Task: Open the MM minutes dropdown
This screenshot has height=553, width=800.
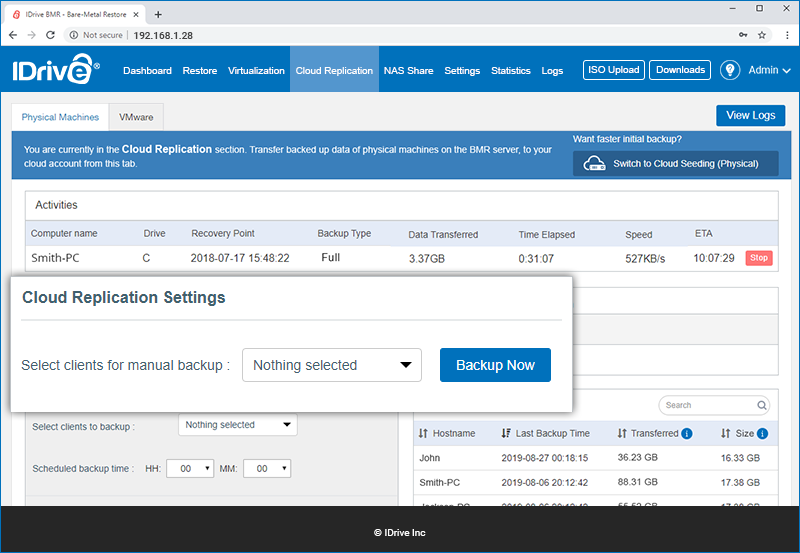Action: [267, 468]
